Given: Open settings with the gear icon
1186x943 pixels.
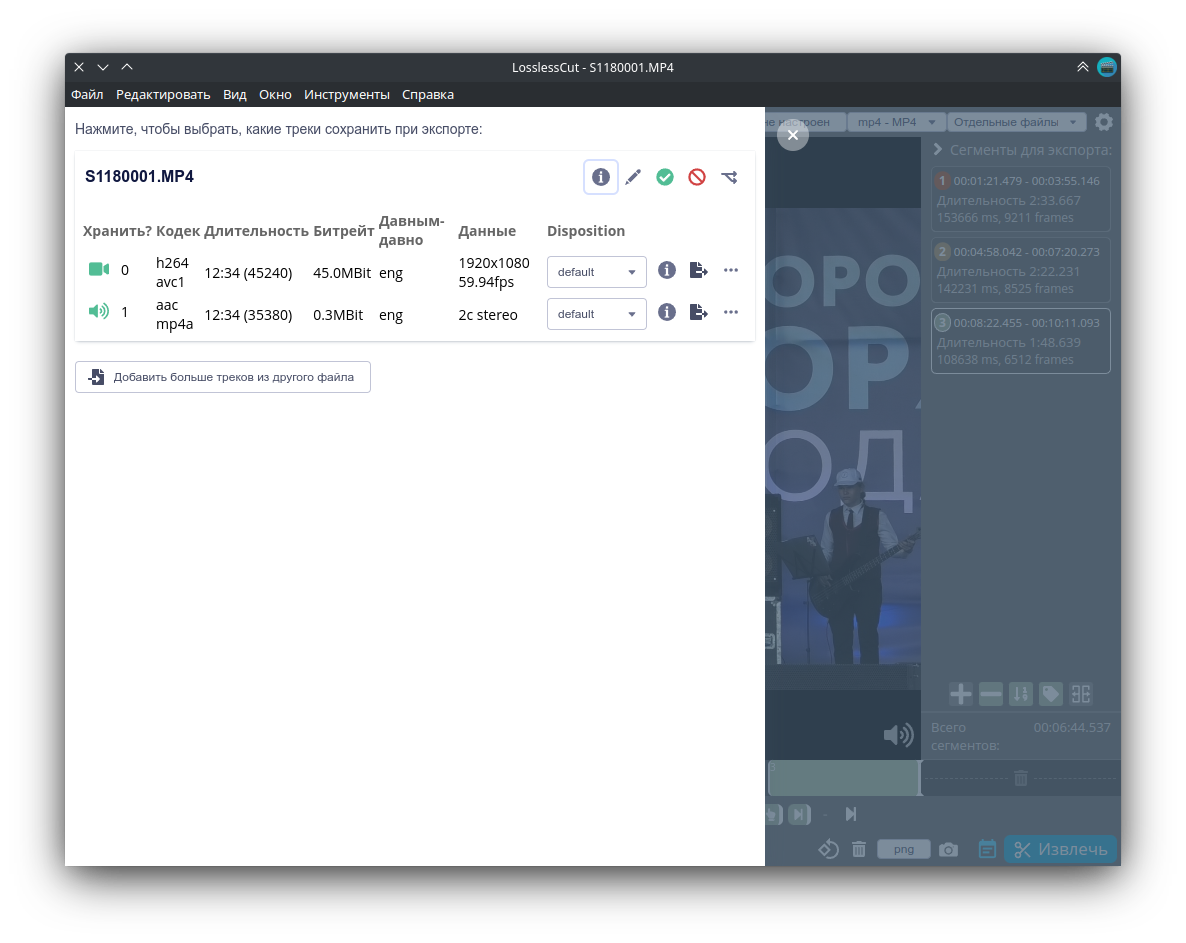Looking at the screenshot, I should [x=1104, y=122].
